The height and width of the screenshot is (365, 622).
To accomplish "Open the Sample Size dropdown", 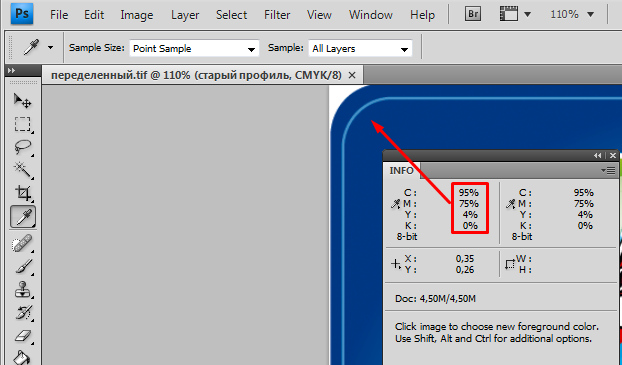I will point(194,48).
